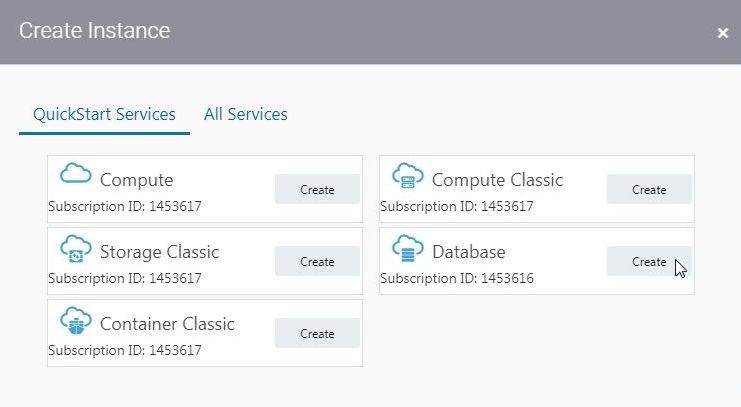Click the Create Instance dialog title
Image resolution: width=741 pixels, height=407 pixels.
pyautogui.click(x=95, y=31)
